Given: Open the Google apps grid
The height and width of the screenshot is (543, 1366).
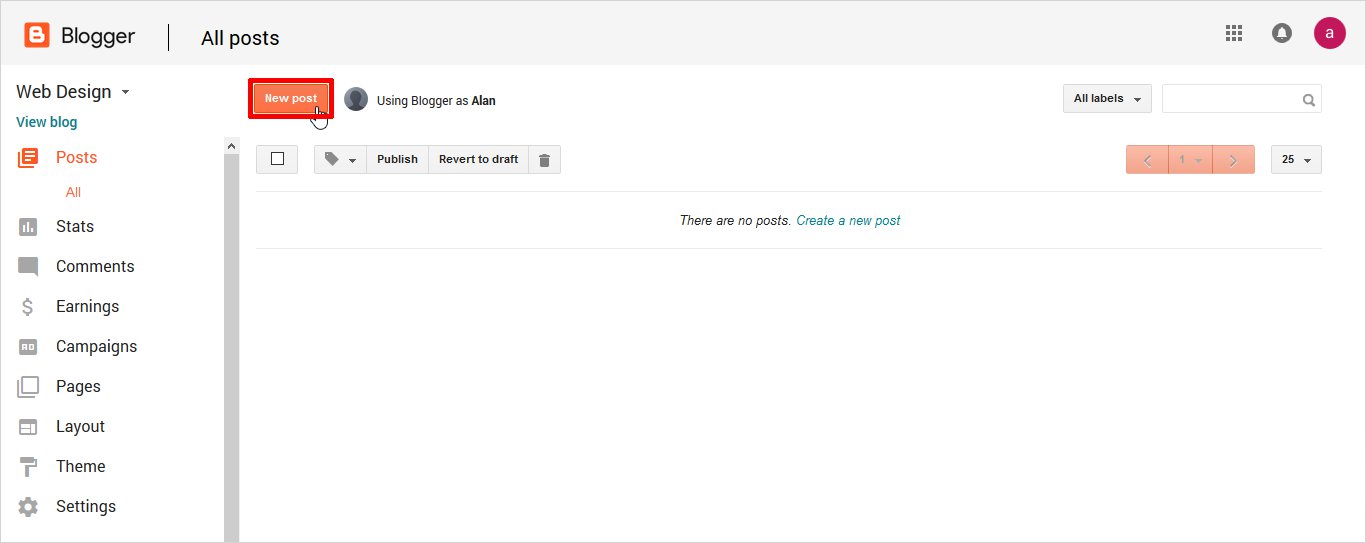Looking at the screenshot, I should click(1234, 33).
